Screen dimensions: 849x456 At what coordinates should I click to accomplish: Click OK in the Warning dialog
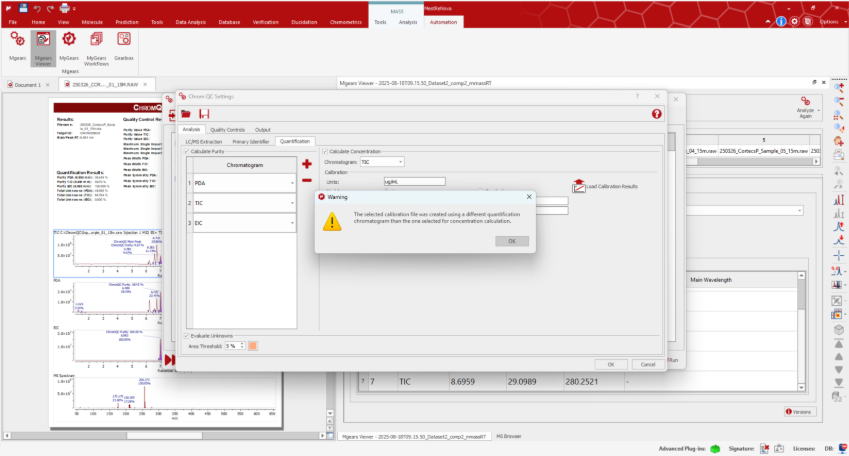(x=512, y=241)
